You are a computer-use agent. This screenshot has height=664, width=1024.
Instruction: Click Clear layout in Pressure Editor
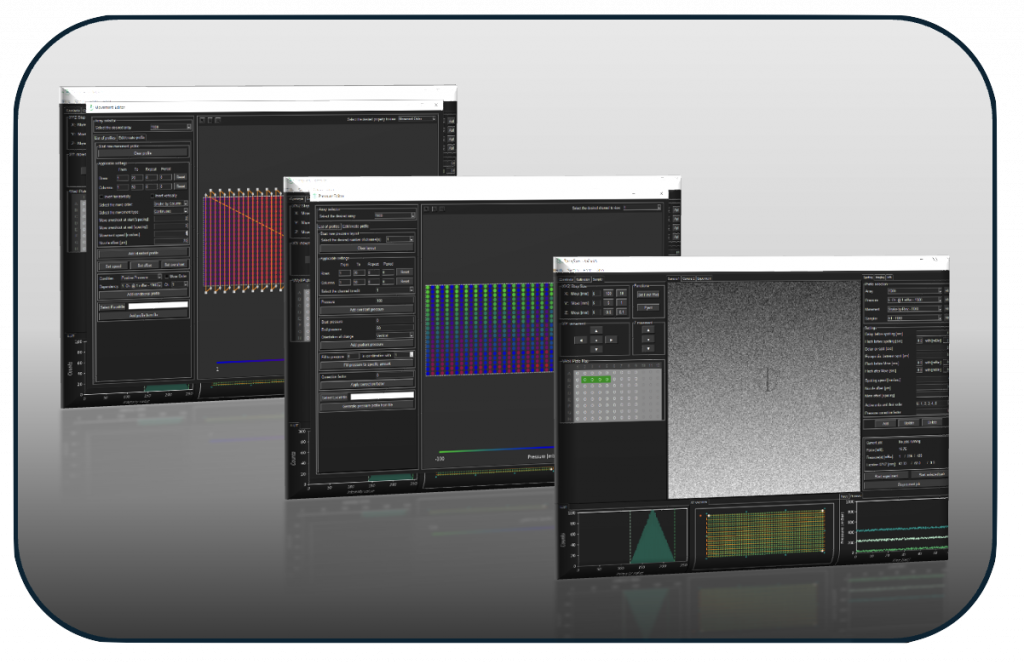pos(366,248)
